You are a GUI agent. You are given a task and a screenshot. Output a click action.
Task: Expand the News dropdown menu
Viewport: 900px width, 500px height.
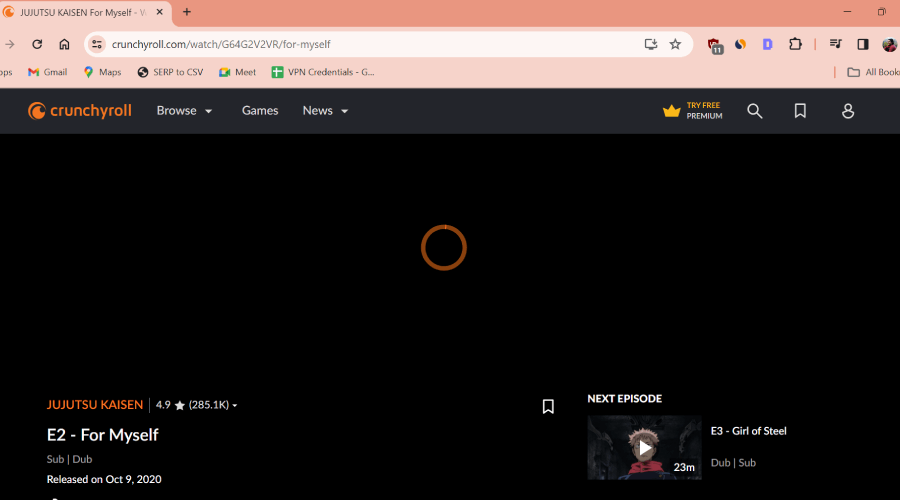(325, 111)
